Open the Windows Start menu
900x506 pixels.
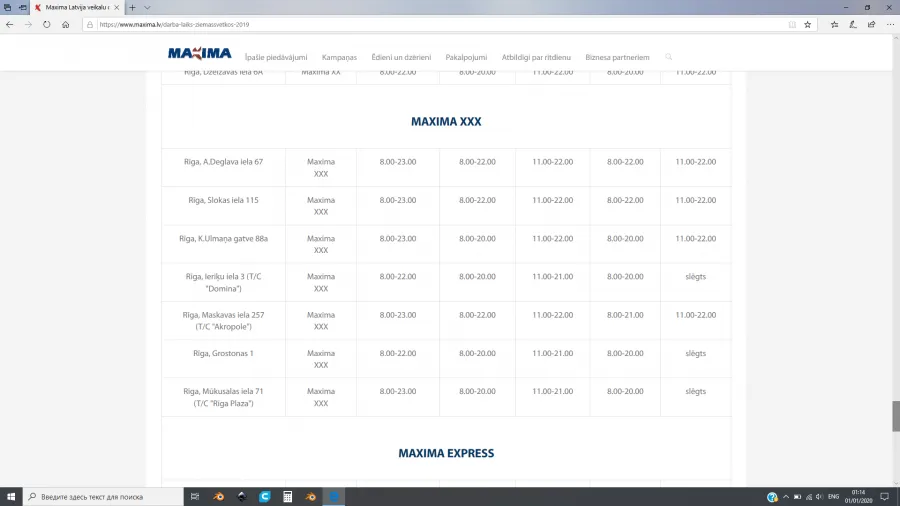pyautogui.click(x=11, y=497)
